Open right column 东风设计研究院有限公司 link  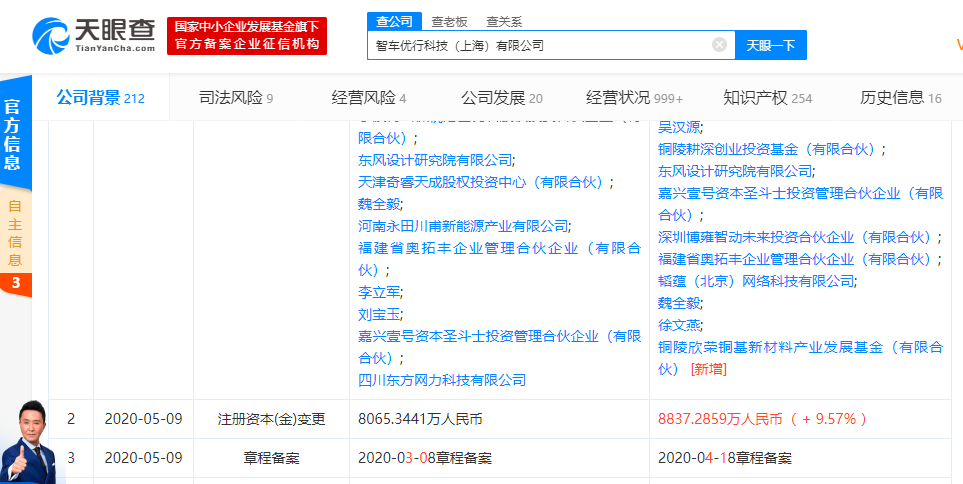[x=736, y=171]
